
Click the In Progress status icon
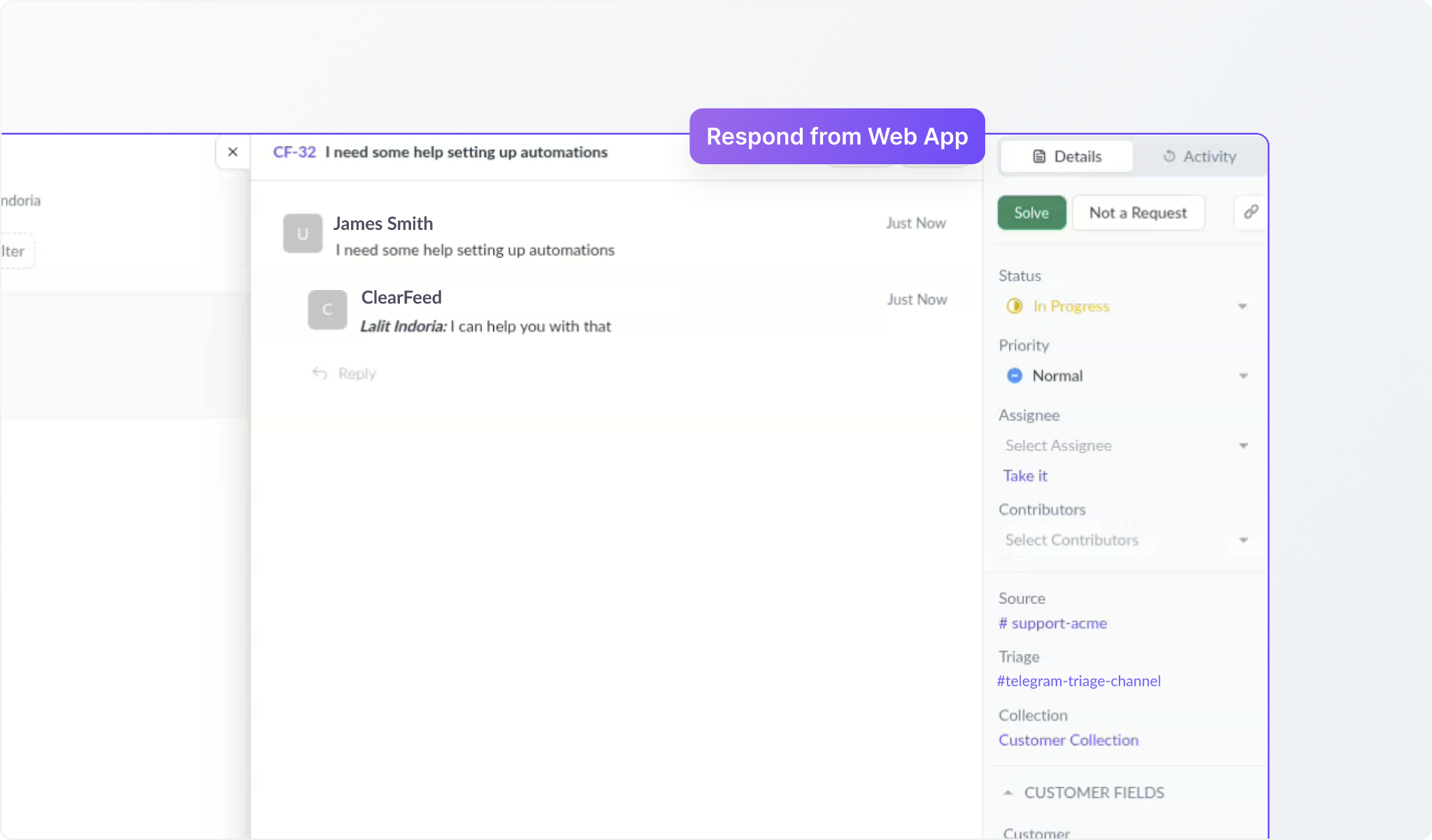coord(1015,306)
